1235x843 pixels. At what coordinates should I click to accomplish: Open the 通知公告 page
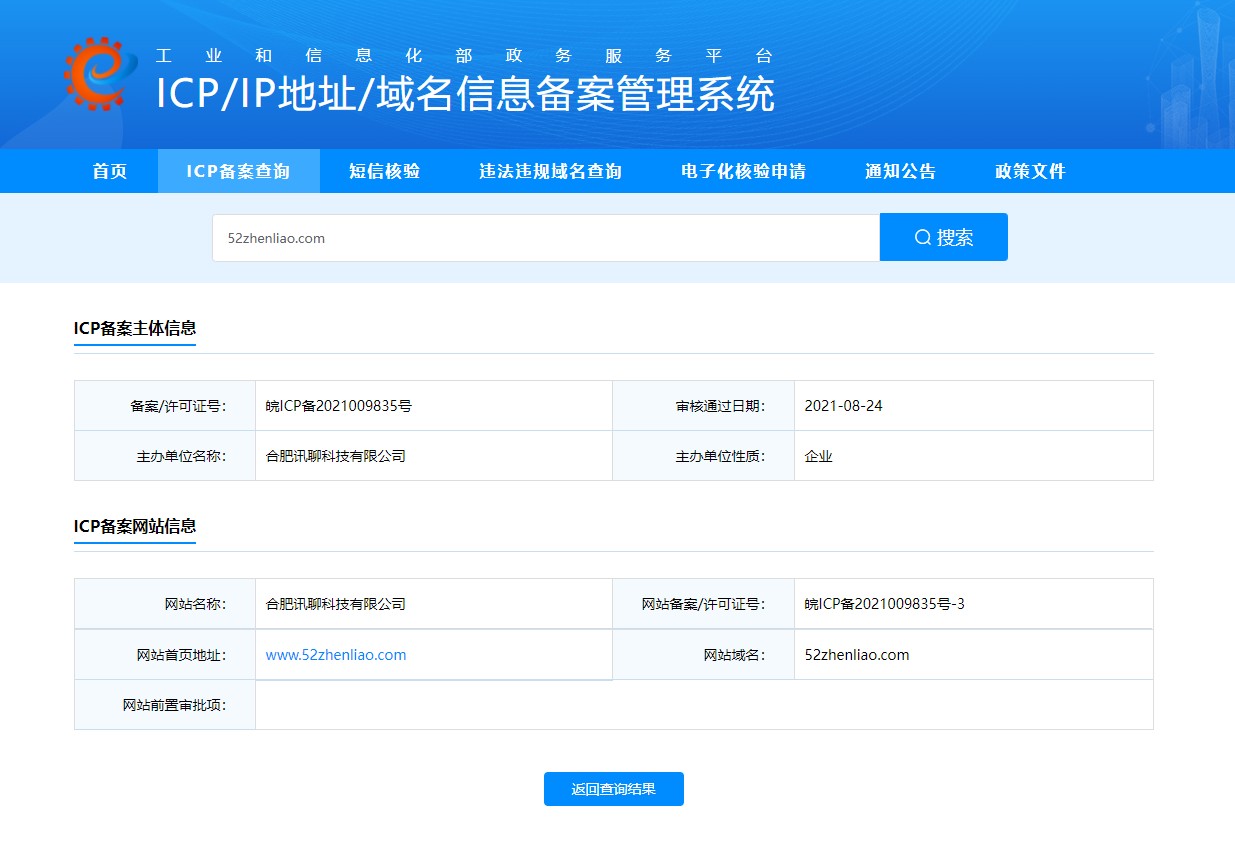900,171
